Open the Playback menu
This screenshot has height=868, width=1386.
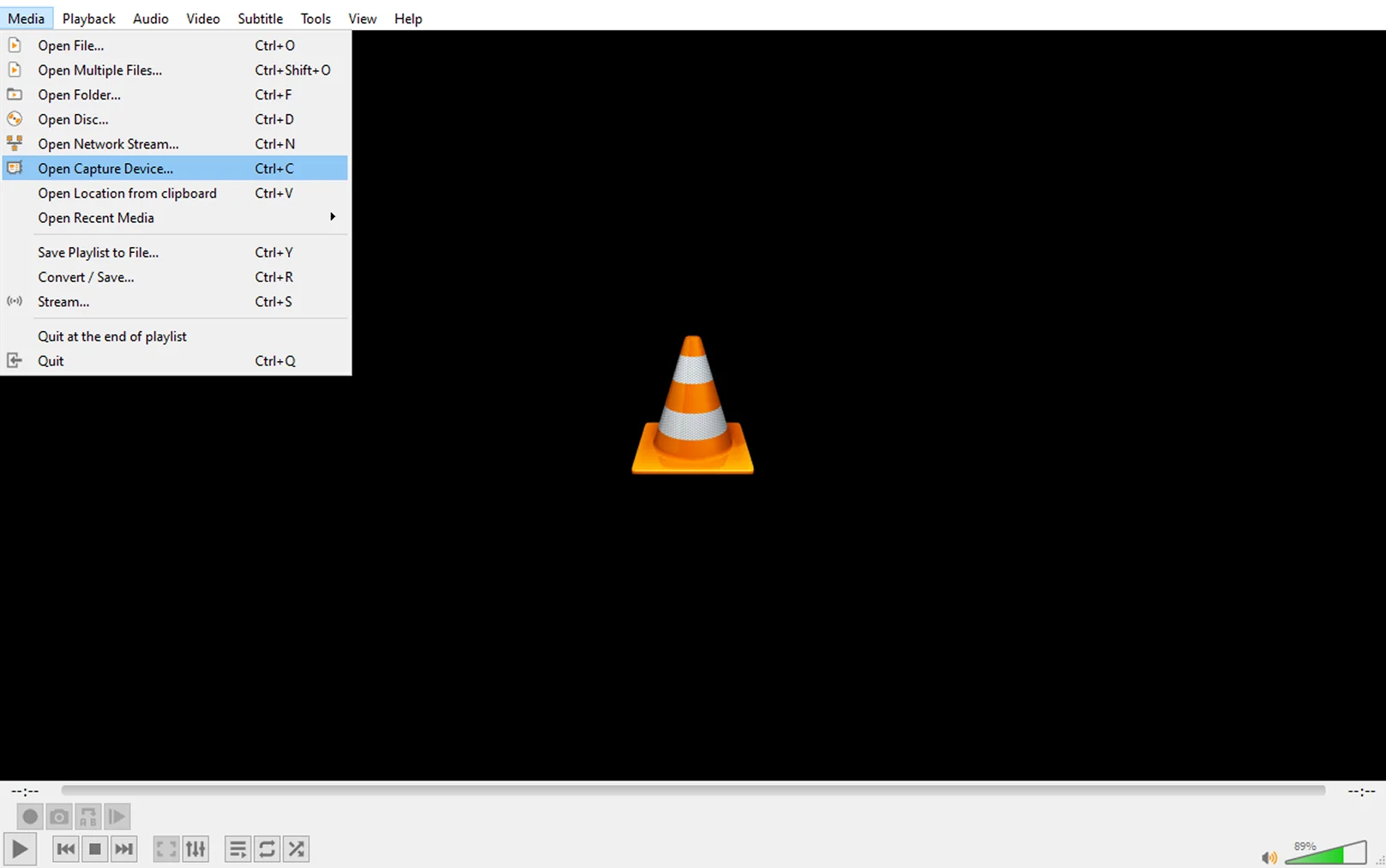(x=88, y=18)
